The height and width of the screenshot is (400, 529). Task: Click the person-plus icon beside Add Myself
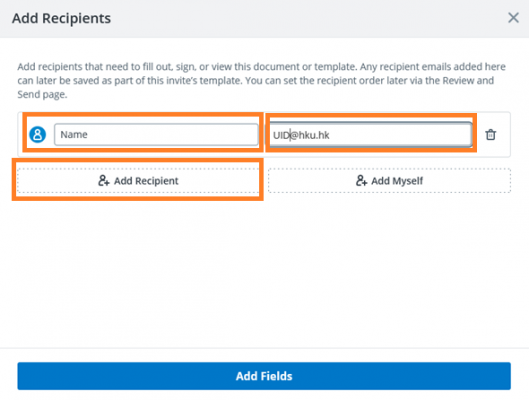pos(361,180)
